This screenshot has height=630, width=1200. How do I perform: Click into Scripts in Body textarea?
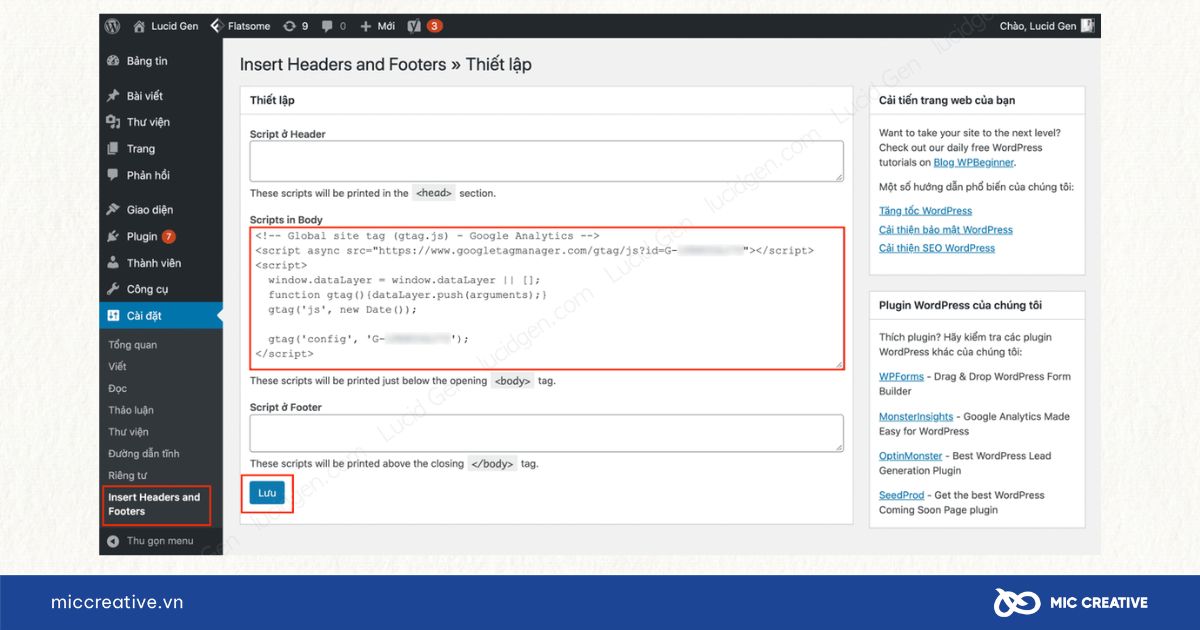click(546, 298)
